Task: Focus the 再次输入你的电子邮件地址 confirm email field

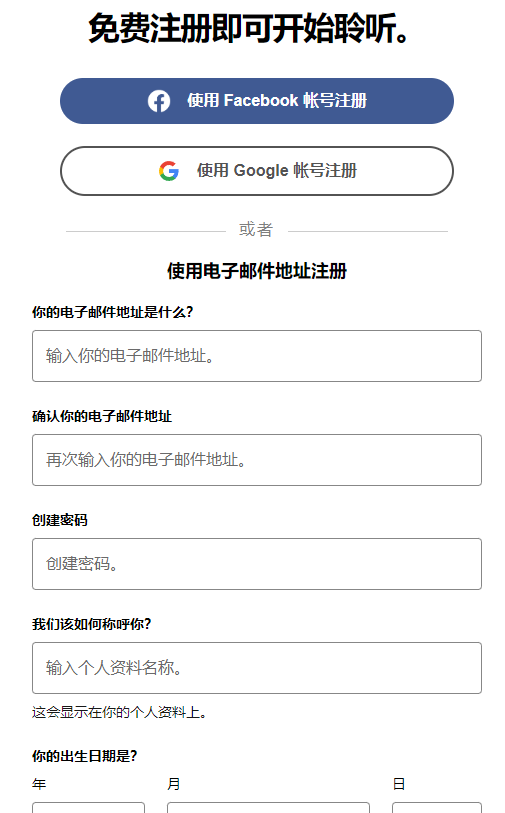Action: [x=257, y=460]
